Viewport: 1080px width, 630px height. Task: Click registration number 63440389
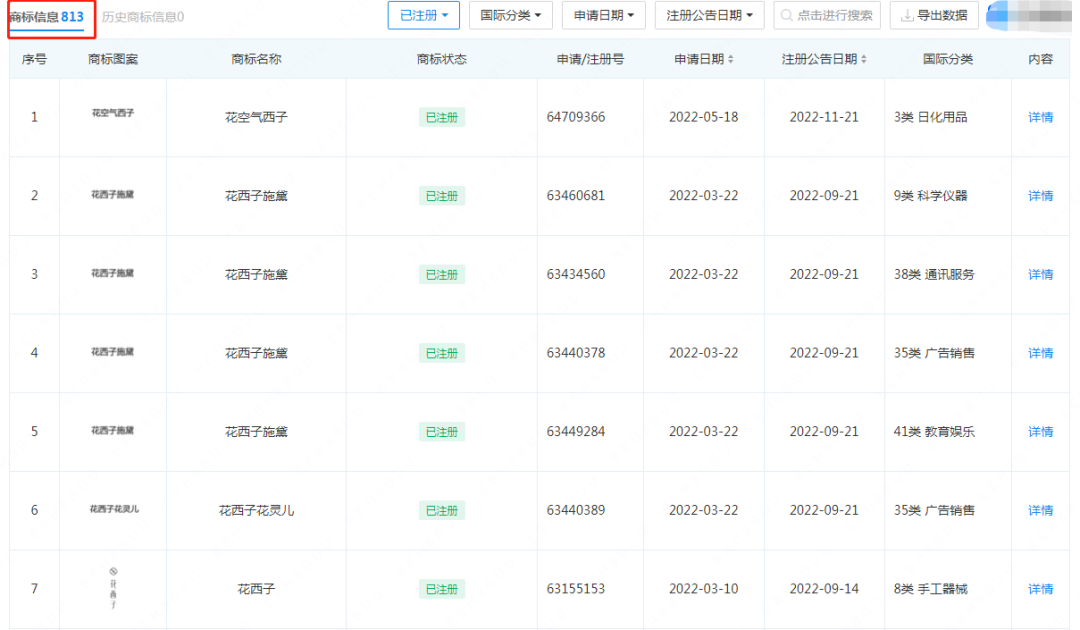(x=576, y=510)
